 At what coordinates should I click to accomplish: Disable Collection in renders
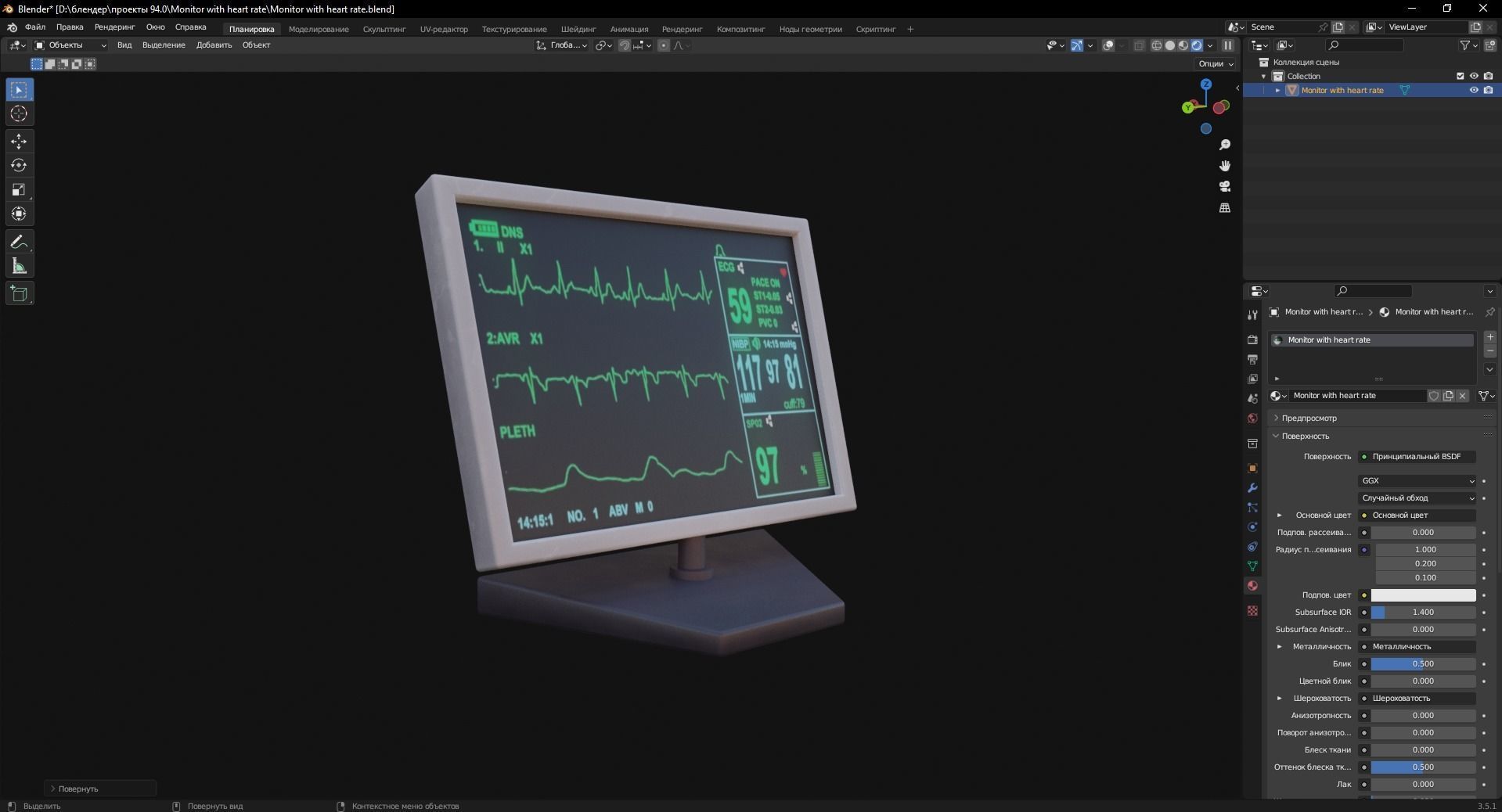[1488, 76]
